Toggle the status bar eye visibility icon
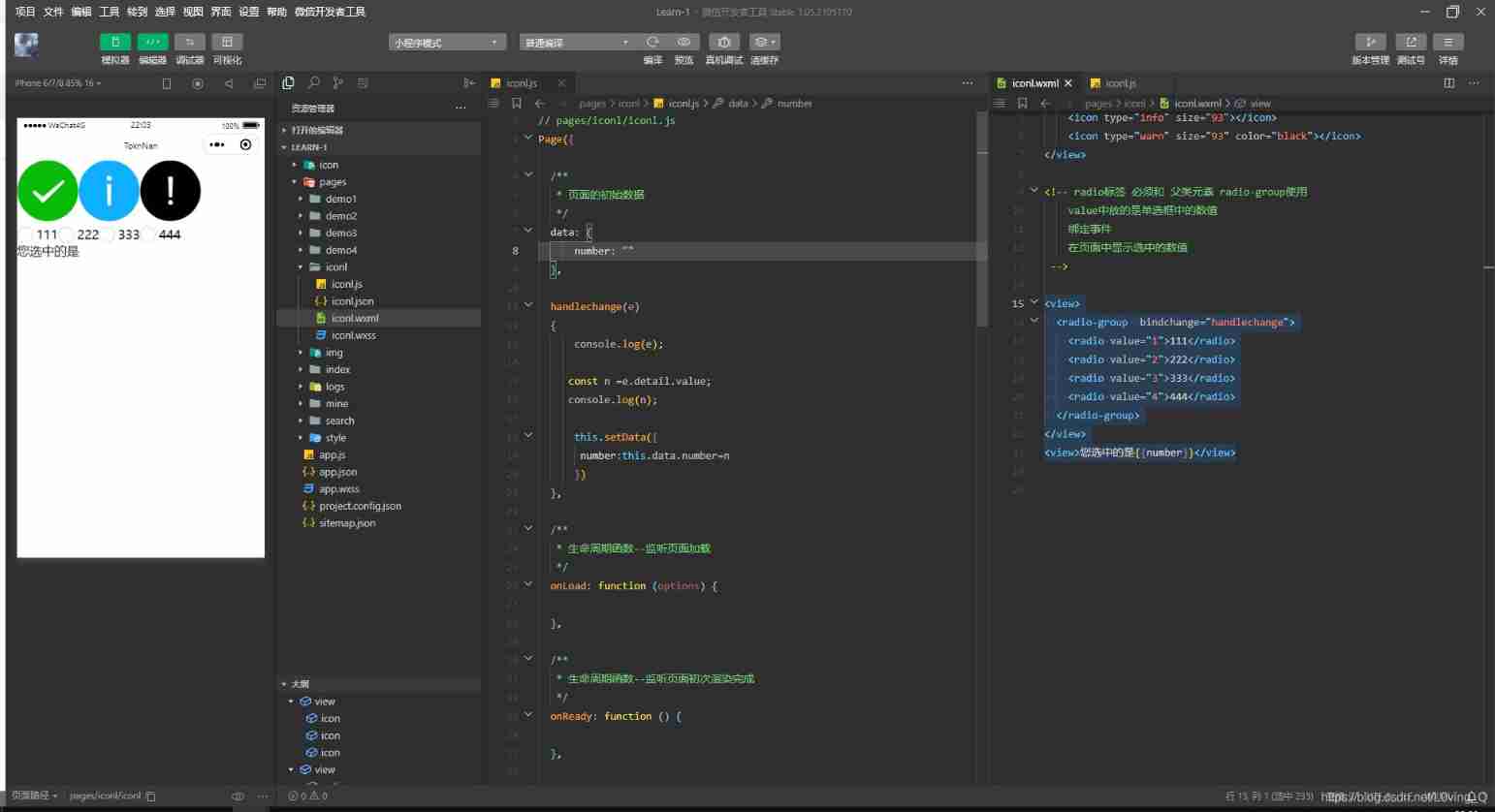 238,796
